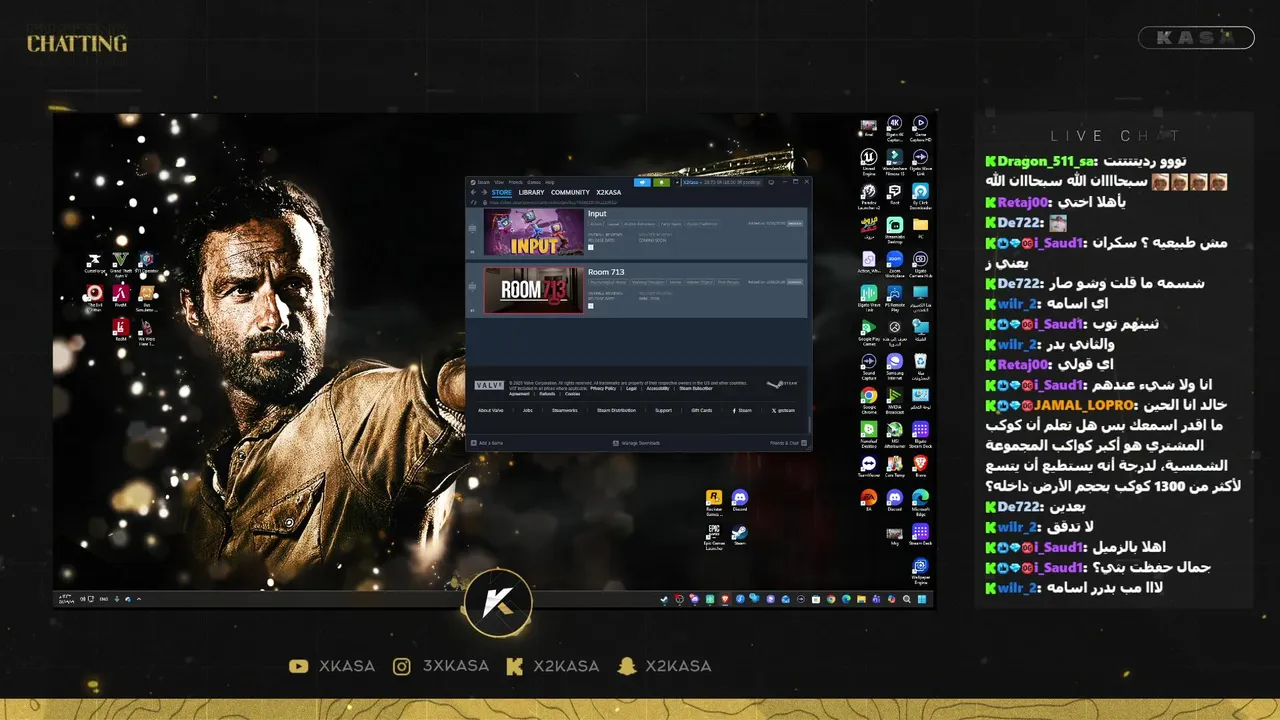1280x720 pixels.
Task: Open the Gift Cards footer link
Action: 702,410
